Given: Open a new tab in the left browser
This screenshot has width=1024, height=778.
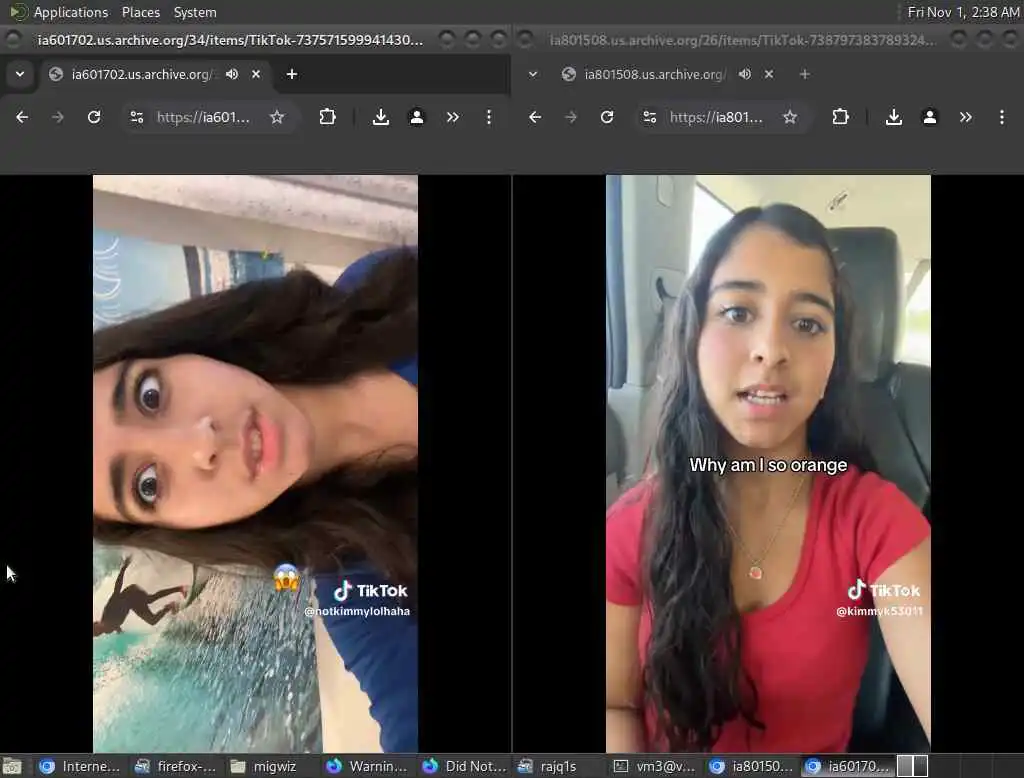Looking at the screenshot, I should tap(292, 74).
